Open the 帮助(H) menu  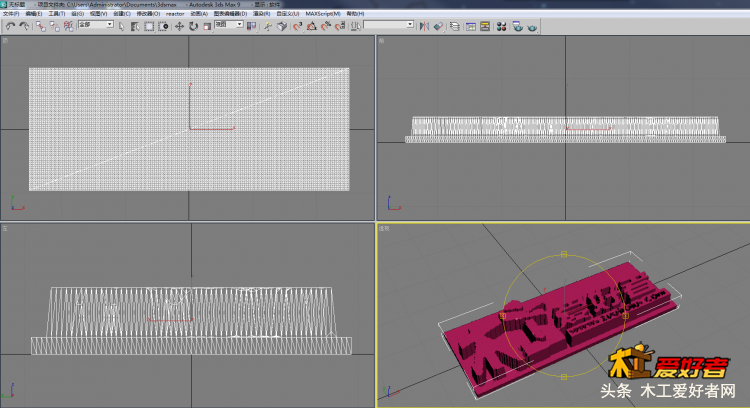[x=355, y=14]
